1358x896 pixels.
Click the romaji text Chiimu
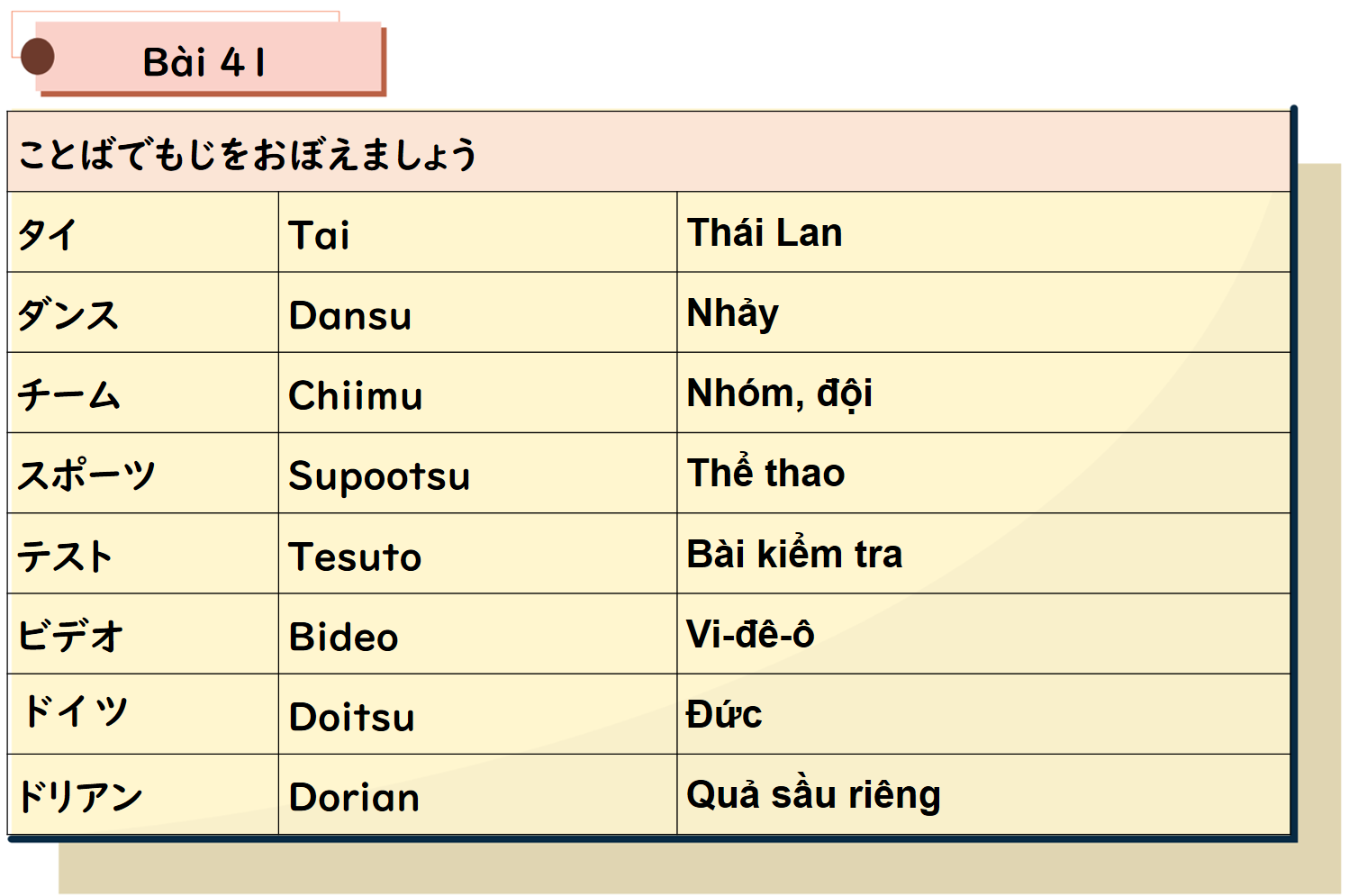tap(356, 396)
